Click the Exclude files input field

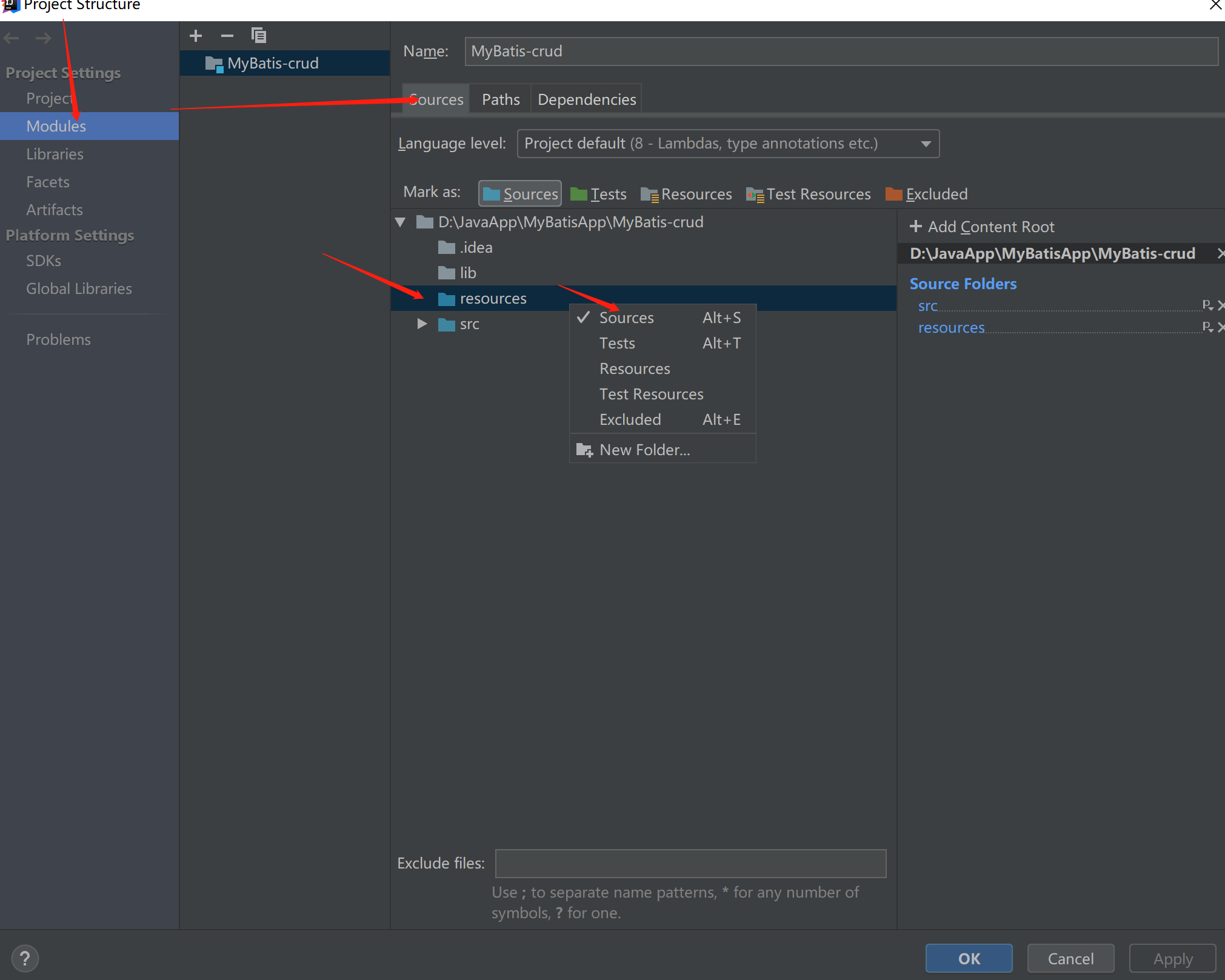(x=690, y=863)
